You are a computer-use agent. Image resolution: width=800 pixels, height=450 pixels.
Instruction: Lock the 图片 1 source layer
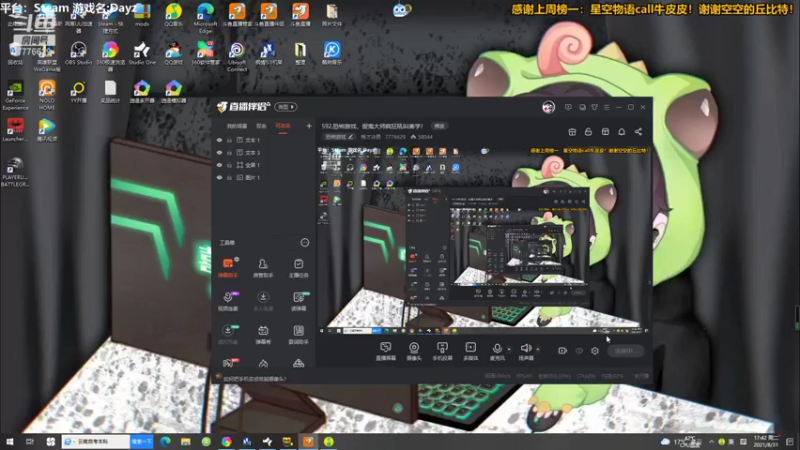[229, 178]
